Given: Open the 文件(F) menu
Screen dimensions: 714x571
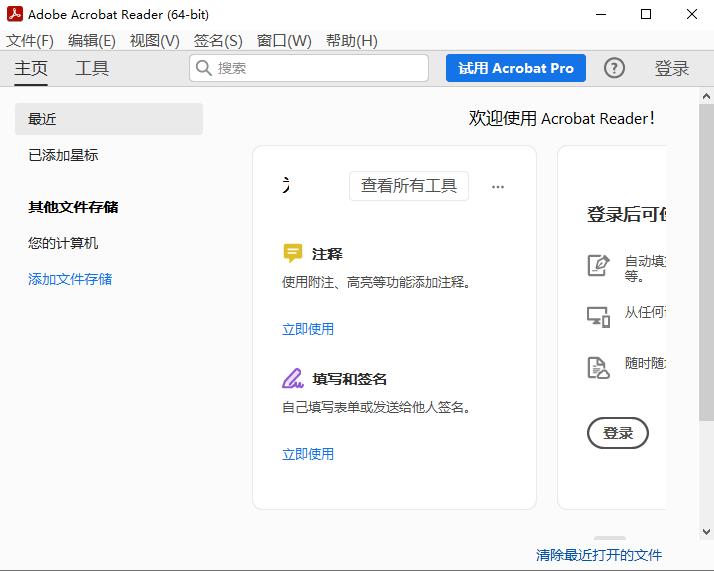Looking at the screenshot, I should point(30,41).
